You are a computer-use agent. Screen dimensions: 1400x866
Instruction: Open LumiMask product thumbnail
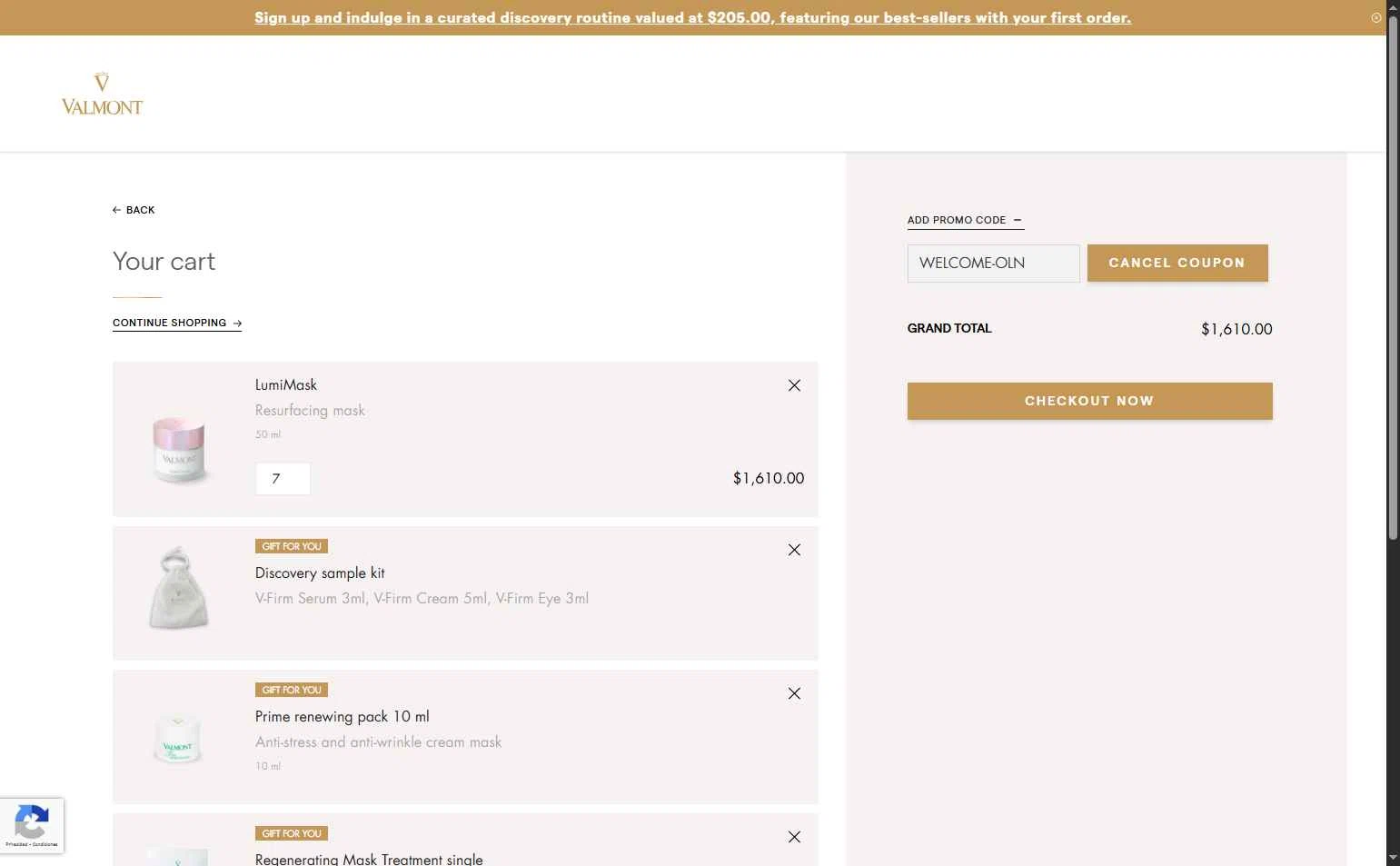tap(179, 449)
